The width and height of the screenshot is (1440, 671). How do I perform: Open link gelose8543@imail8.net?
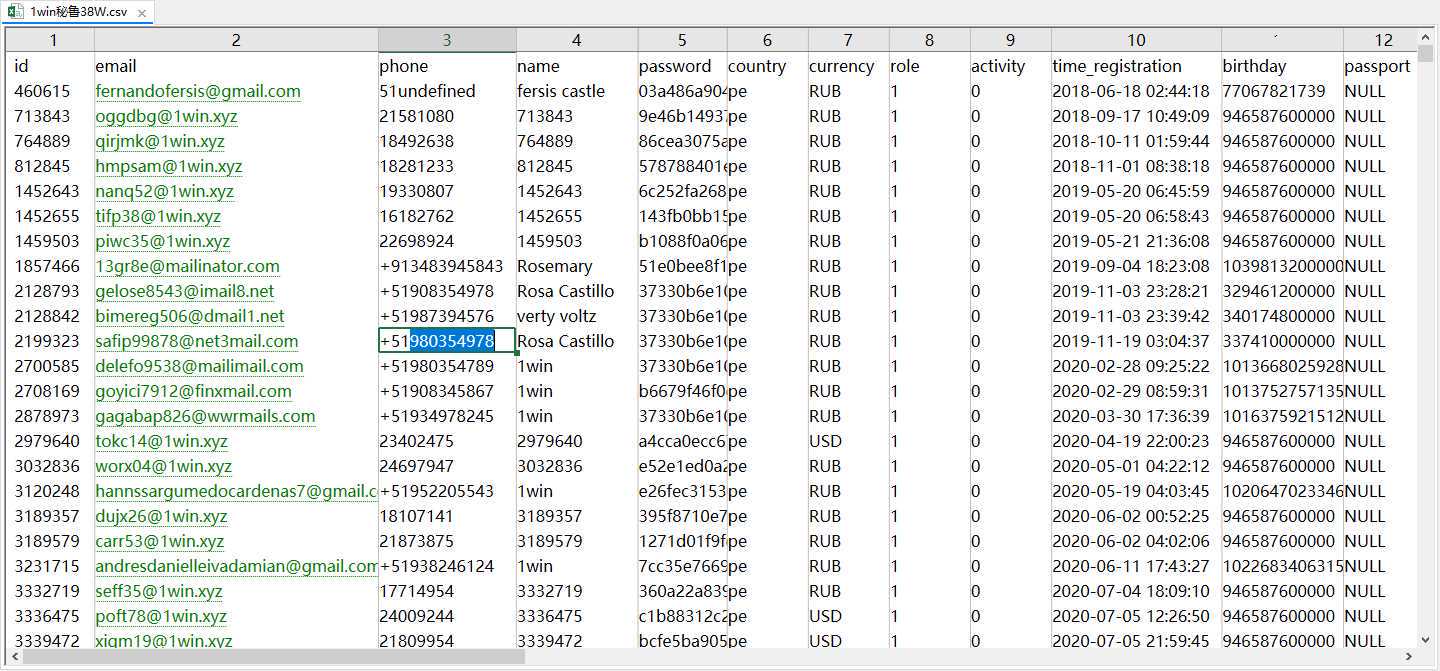coord(184,291)
